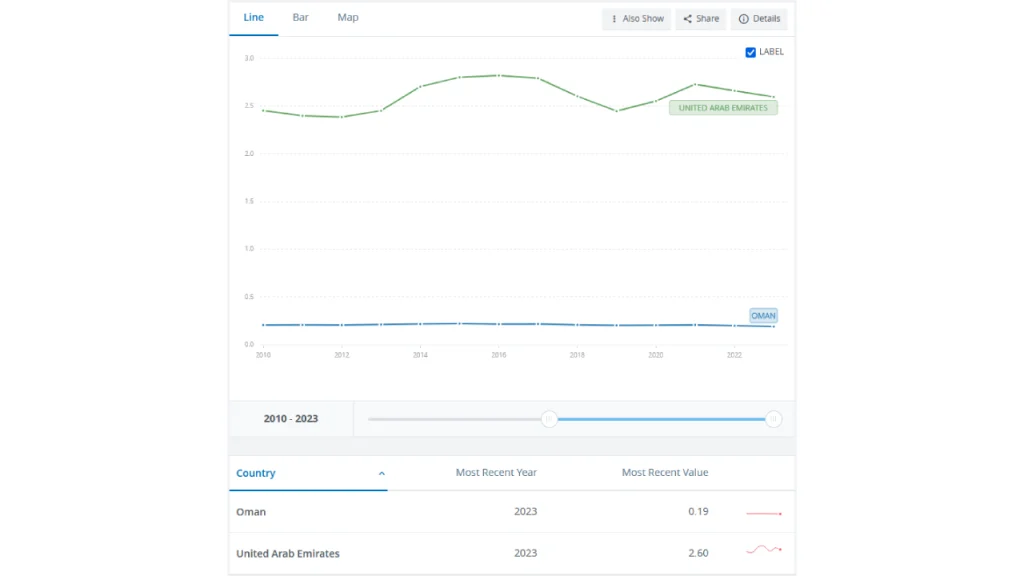The height and width of the screenshot is (576, 1024).
Task: Uncheck the LABEL checkbox
Action: tap(751, 52)
